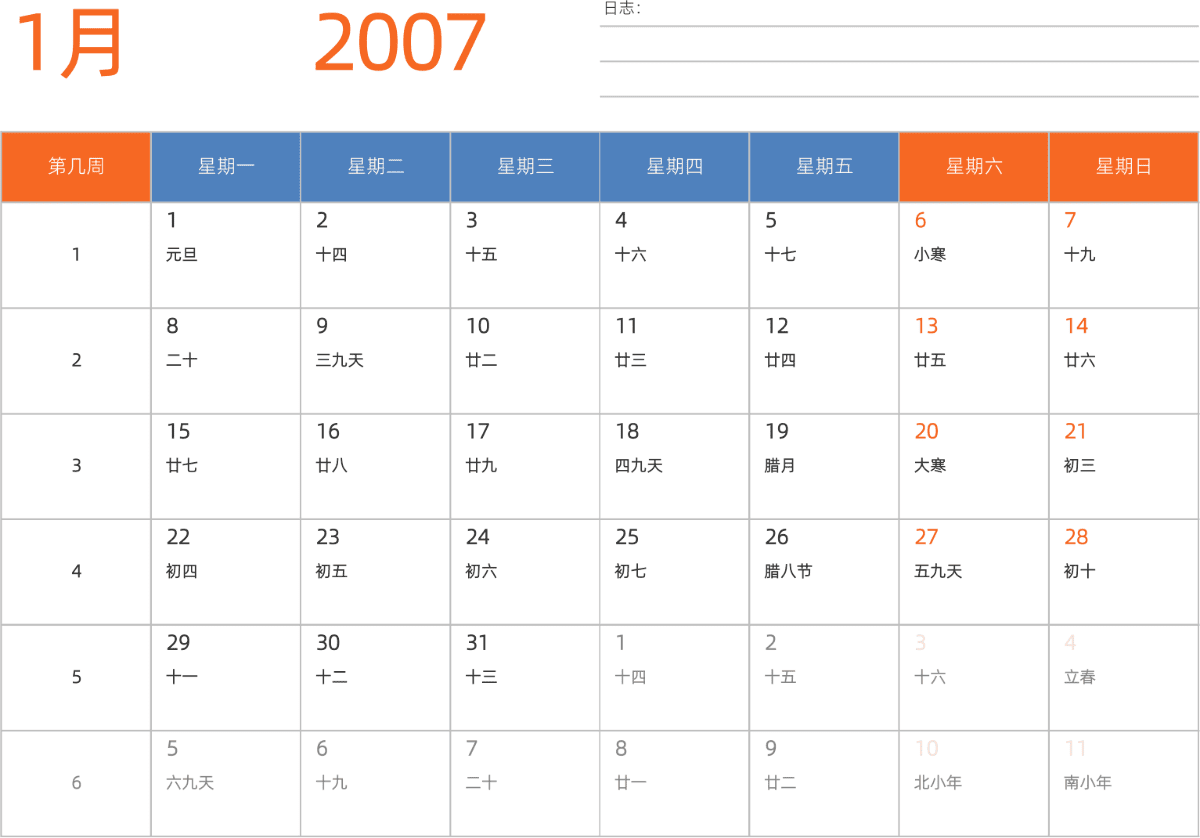Select the 星期四 column header
Viewport: 1200px width, 838px height.
(x=675, y=167)
